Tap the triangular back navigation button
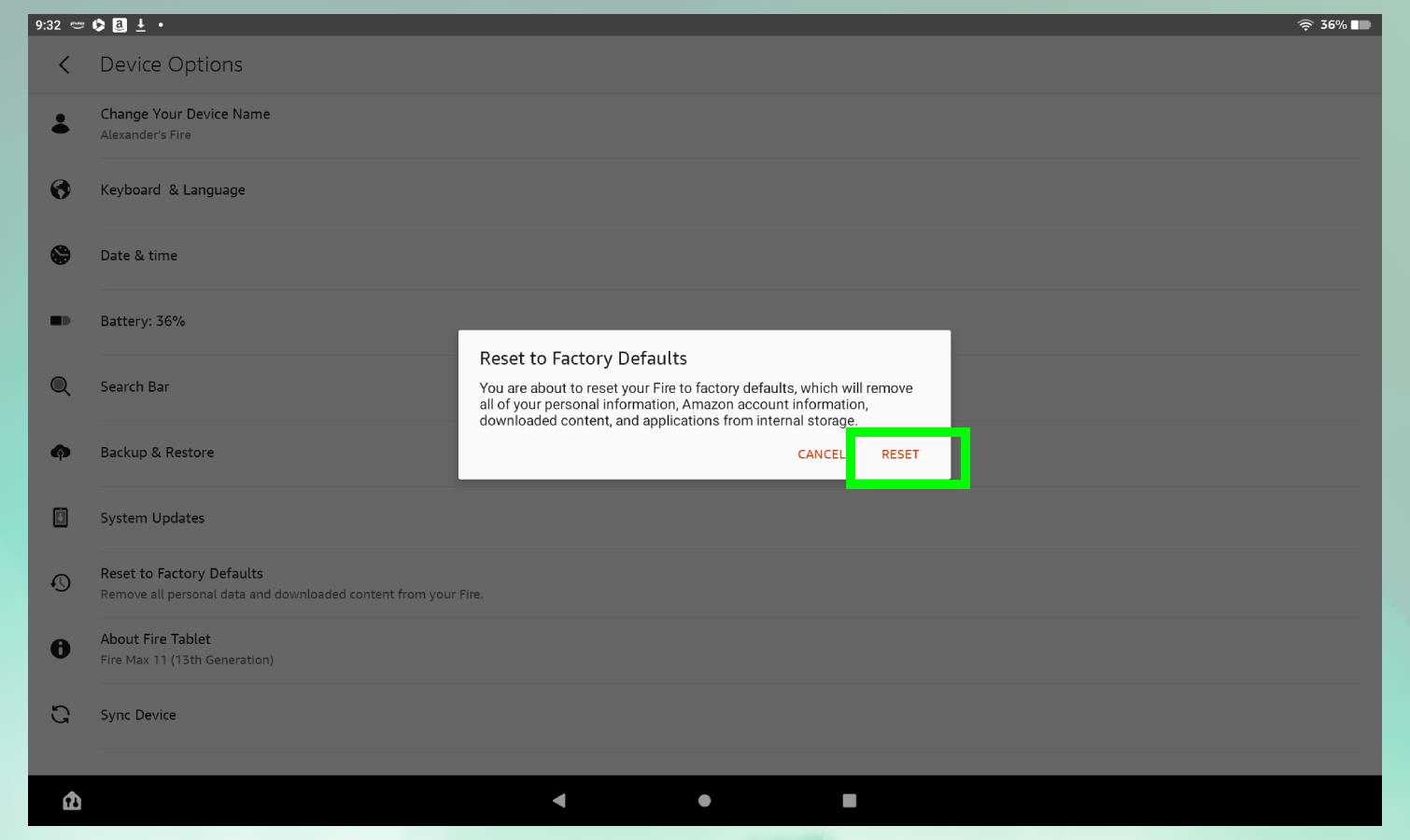 559,800
